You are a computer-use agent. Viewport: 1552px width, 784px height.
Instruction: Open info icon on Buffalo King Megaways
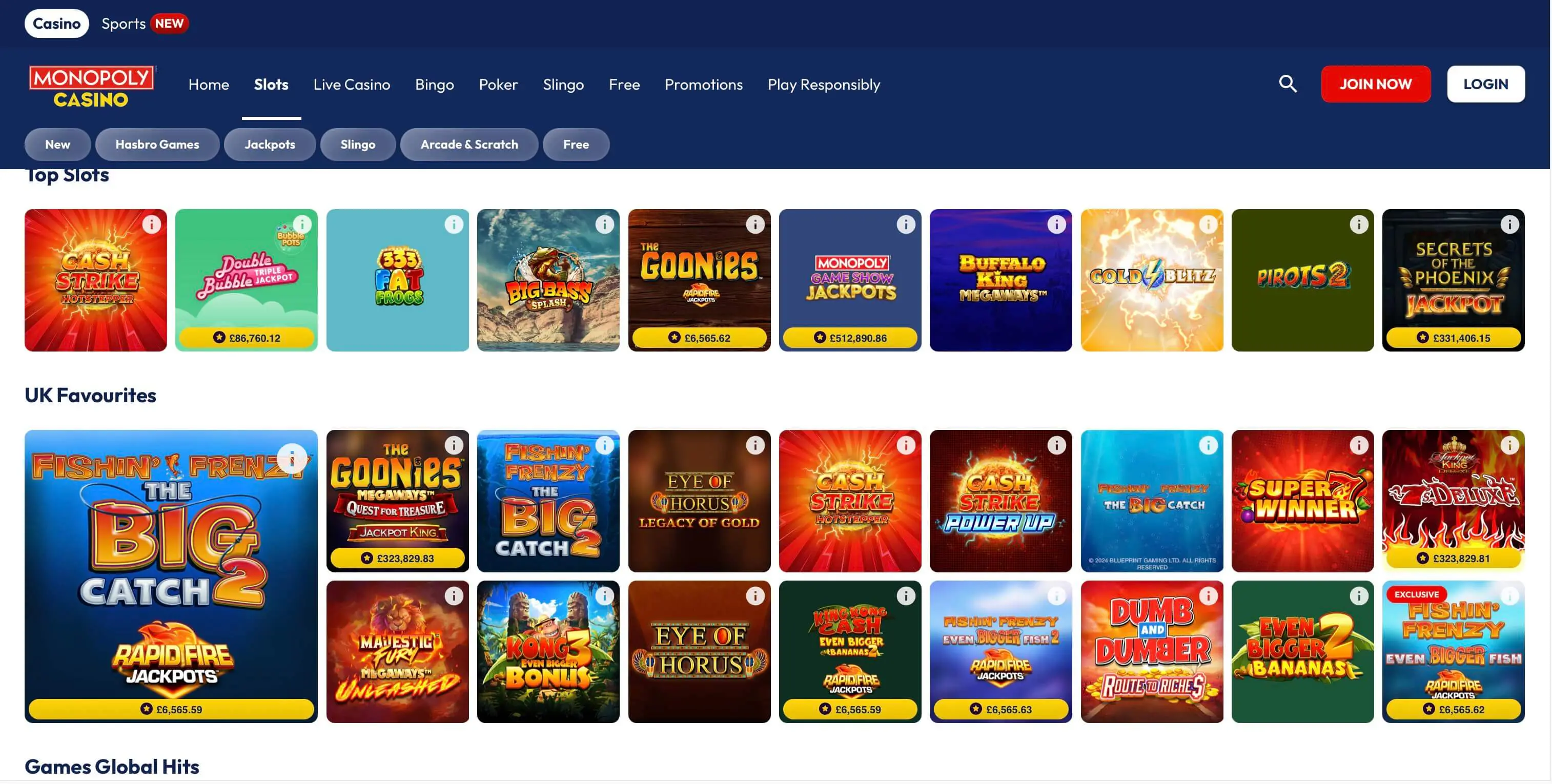tap(1056, 224)
